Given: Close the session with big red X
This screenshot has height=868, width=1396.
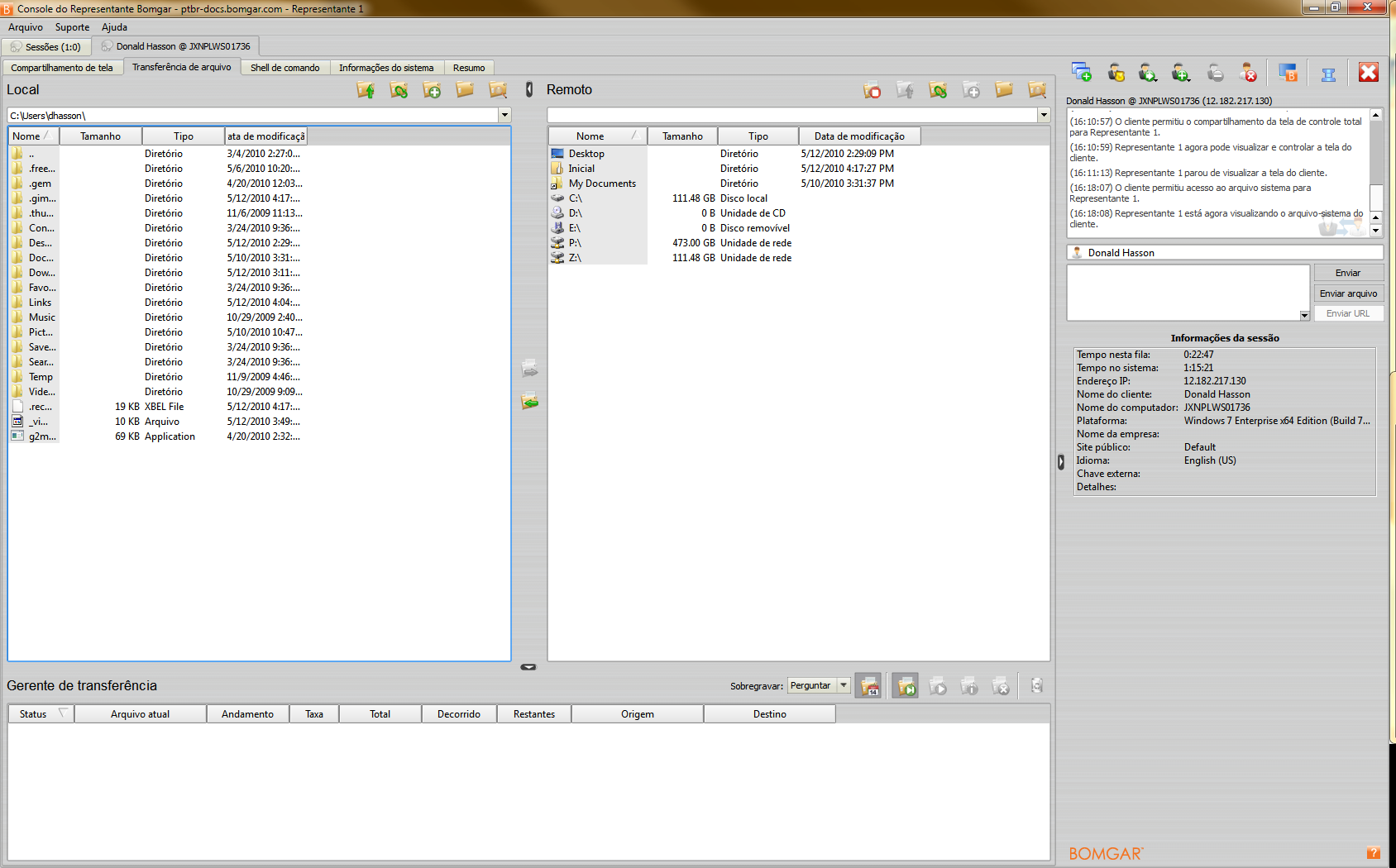Looking at the screenshot, I should point(1369,72).
